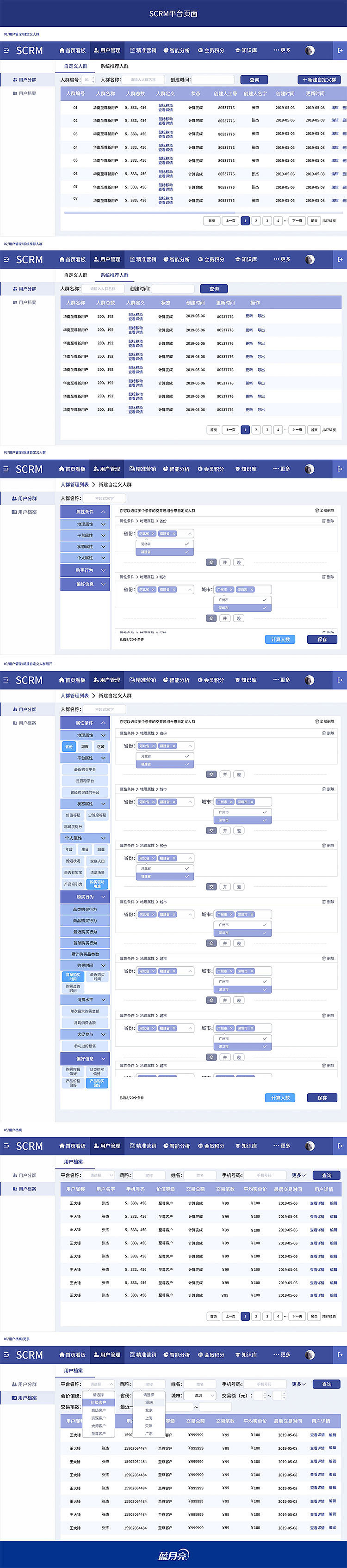Click hamburger menu icon on 01 自定义人群 screen
This screenshot has width=347, height=1568.
[x=6, y=50]
